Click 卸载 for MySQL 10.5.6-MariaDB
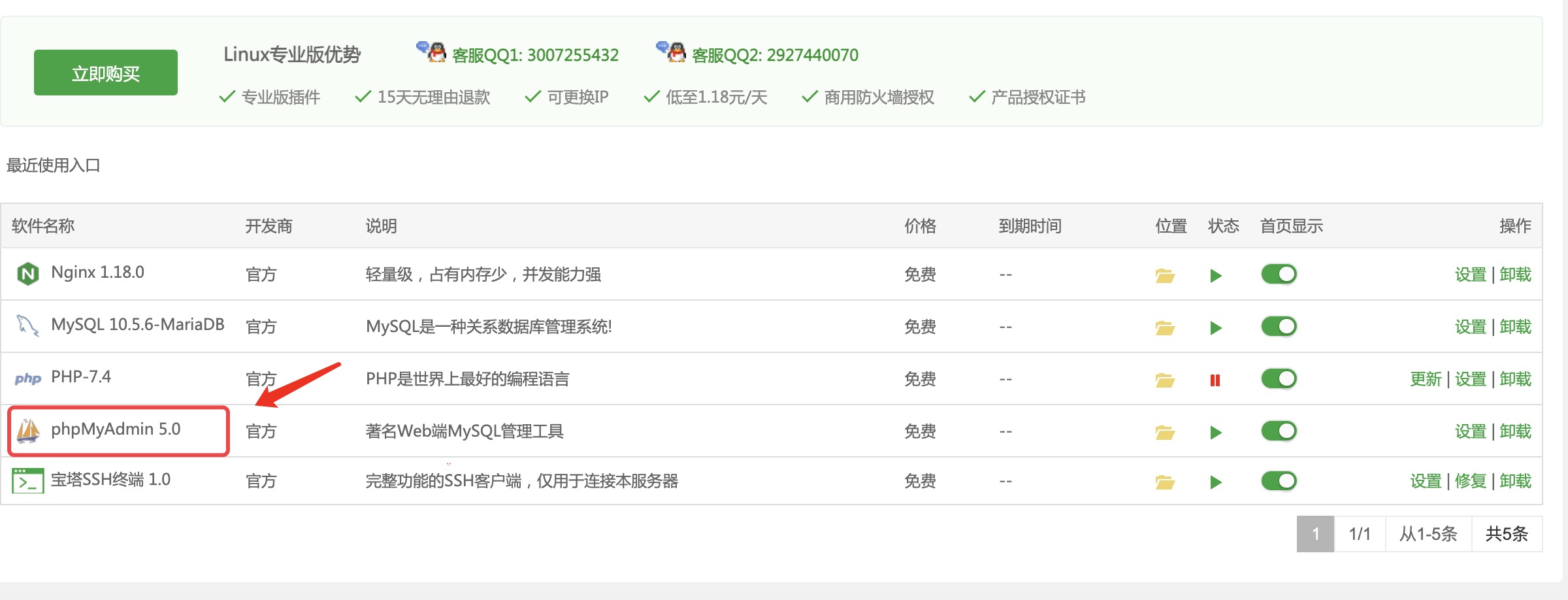 (1516, 327)
